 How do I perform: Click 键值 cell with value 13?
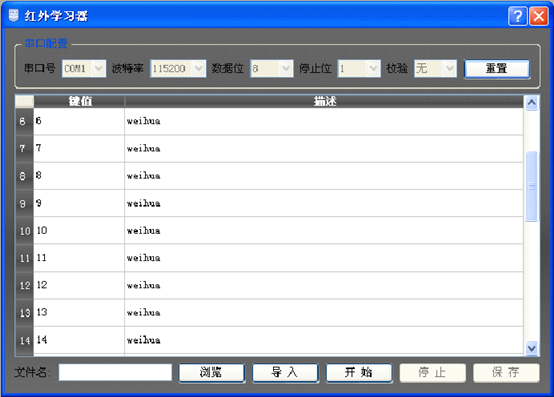click(79, 313)
